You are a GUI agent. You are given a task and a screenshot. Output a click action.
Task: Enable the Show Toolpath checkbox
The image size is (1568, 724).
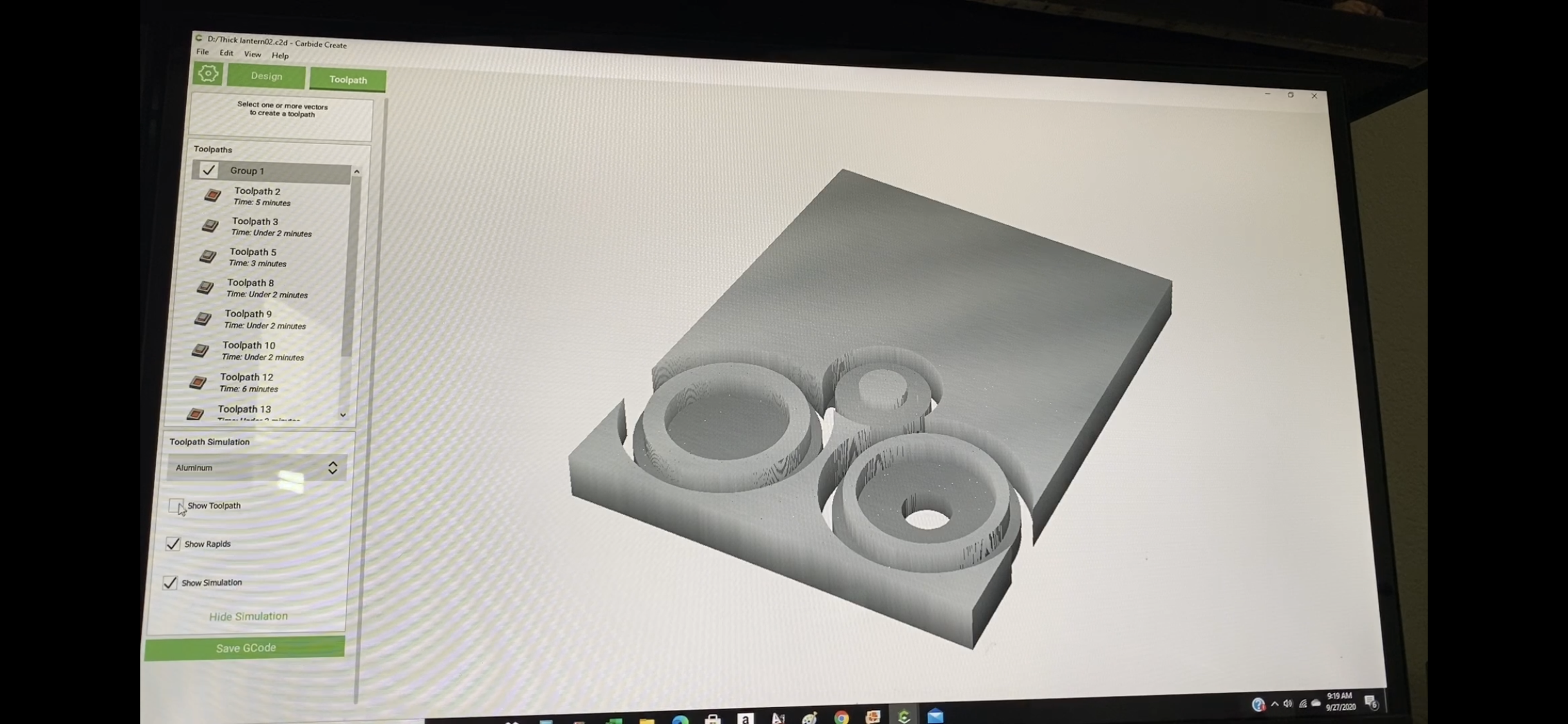click(176, 505)
